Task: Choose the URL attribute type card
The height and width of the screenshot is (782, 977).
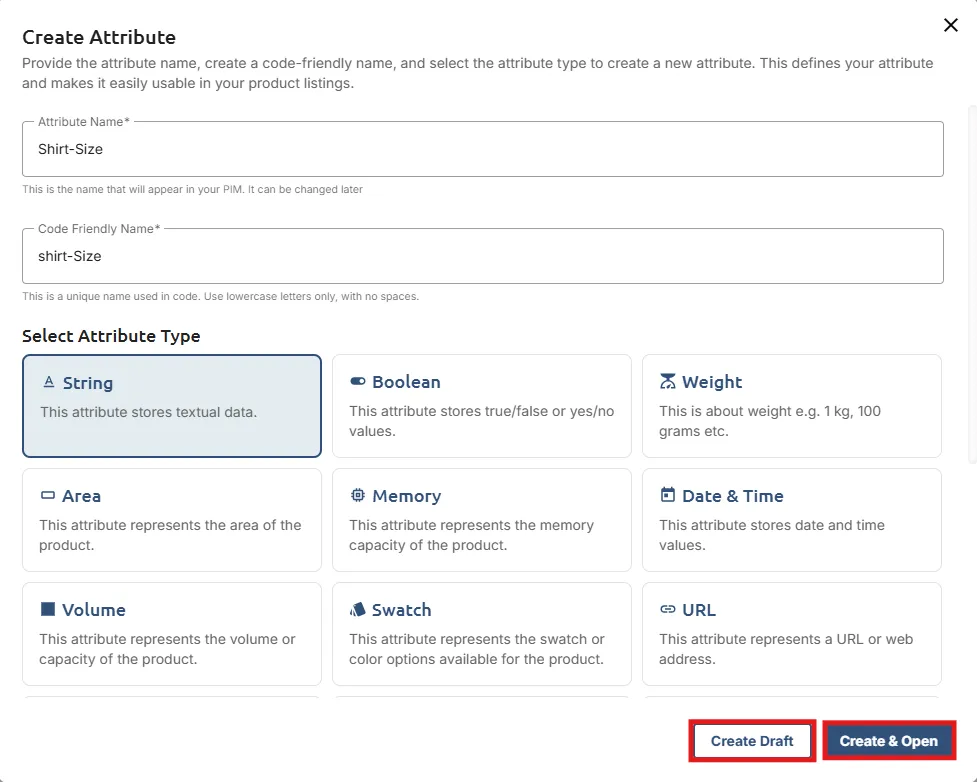Action: coord(792,634)
